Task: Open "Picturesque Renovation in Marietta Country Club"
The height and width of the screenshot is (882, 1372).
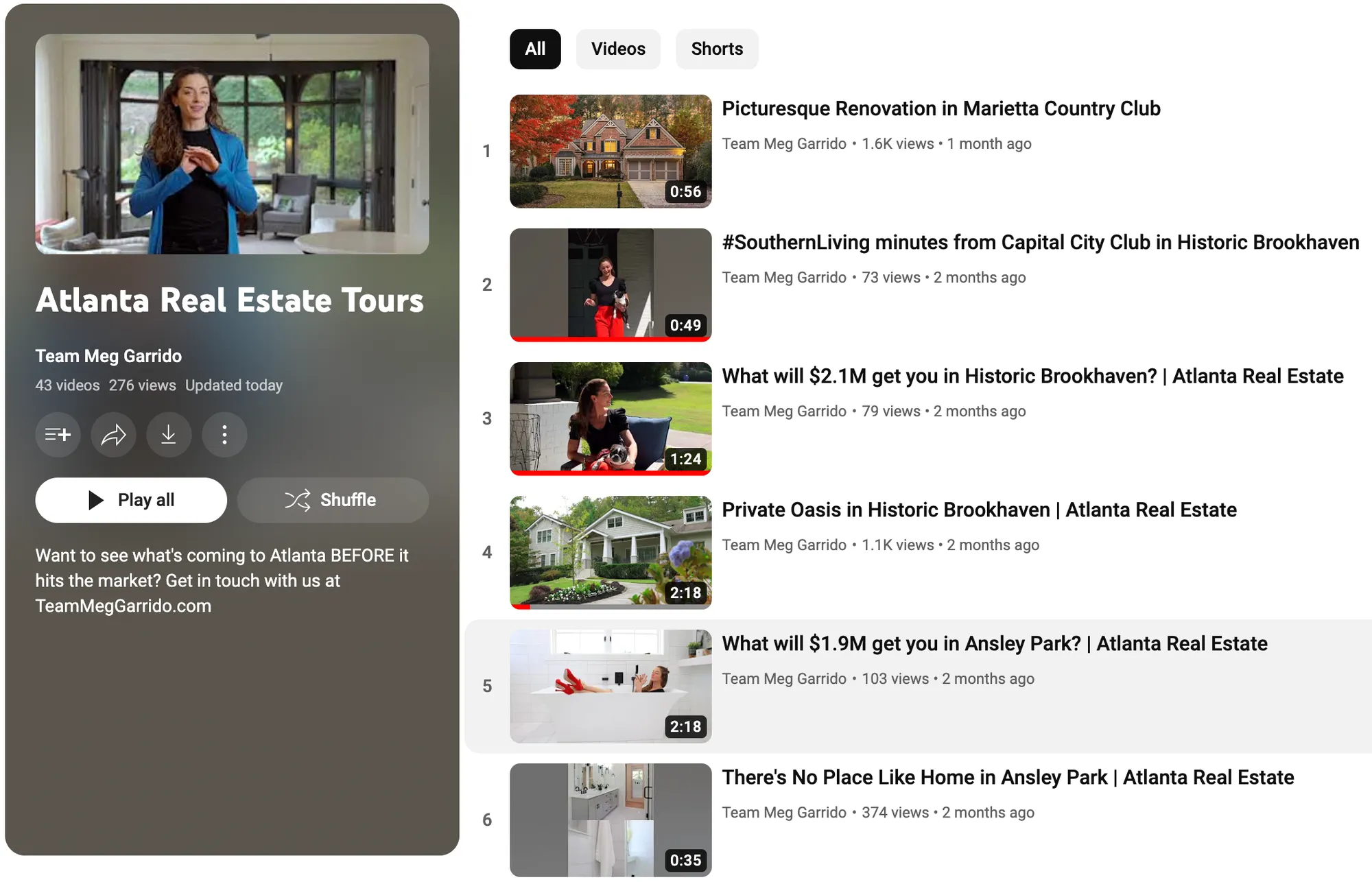Action: click(x=941, y=108)
